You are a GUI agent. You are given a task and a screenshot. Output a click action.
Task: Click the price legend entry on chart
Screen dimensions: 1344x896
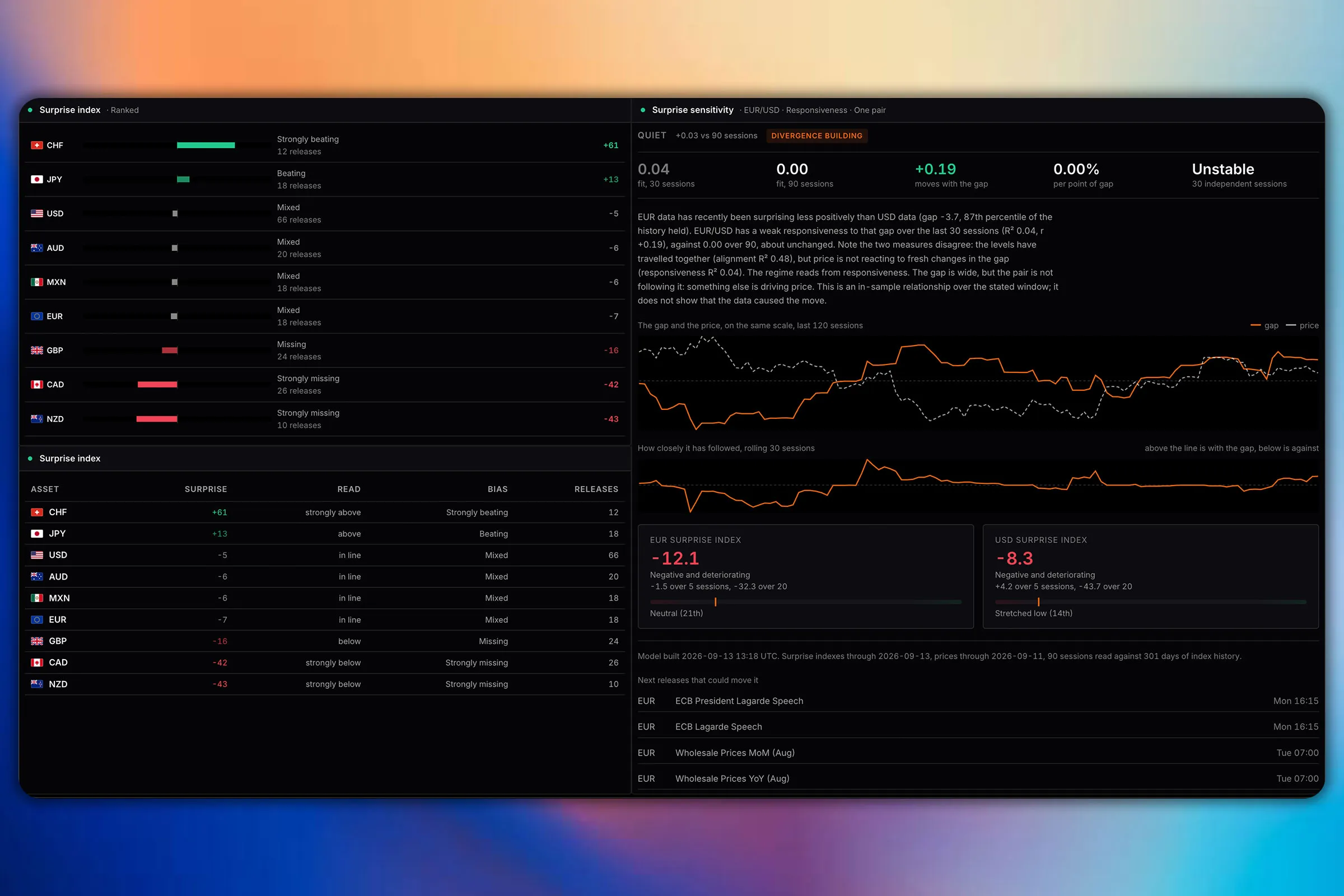[1303, 326]
